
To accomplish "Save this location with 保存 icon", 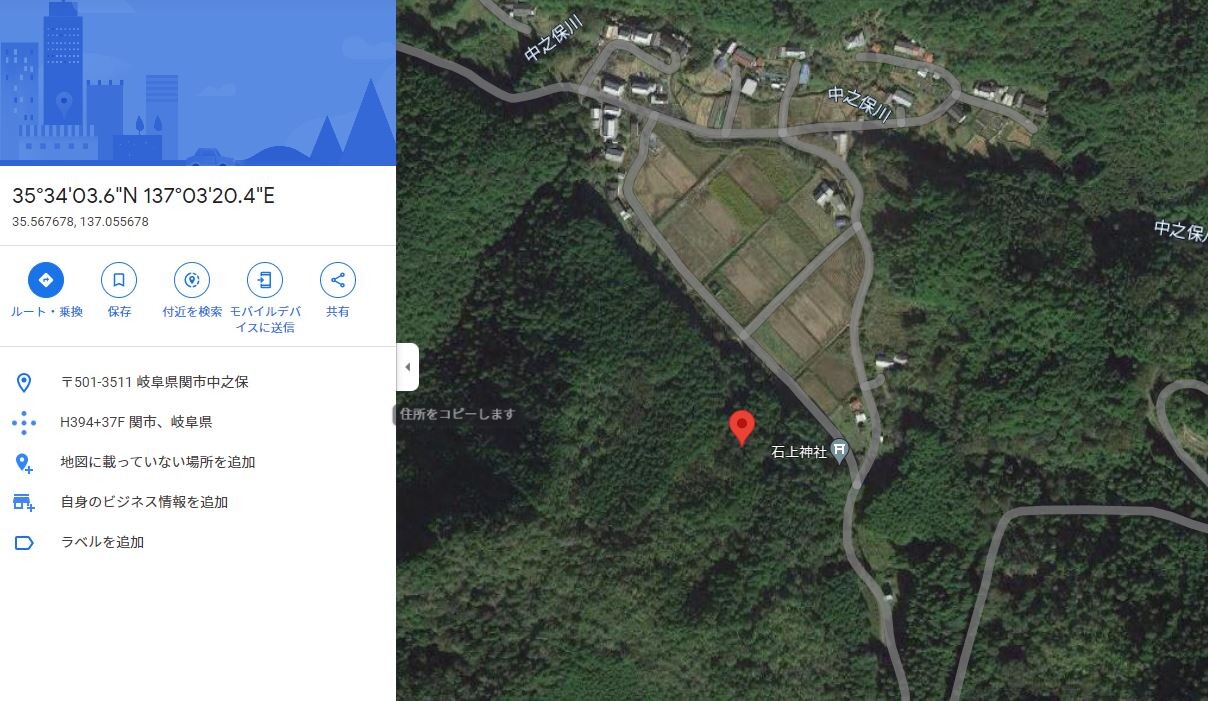I will click(119, 280).
